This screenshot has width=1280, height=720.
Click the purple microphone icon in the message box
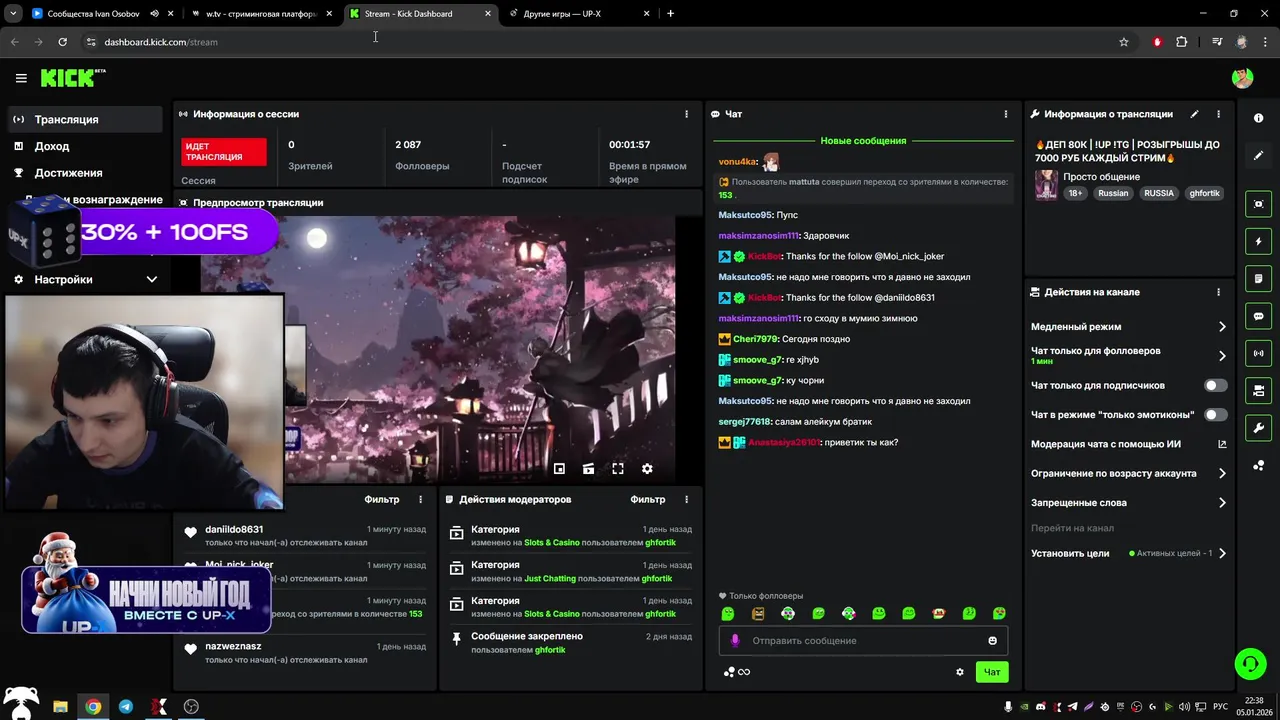pos(735,640)
